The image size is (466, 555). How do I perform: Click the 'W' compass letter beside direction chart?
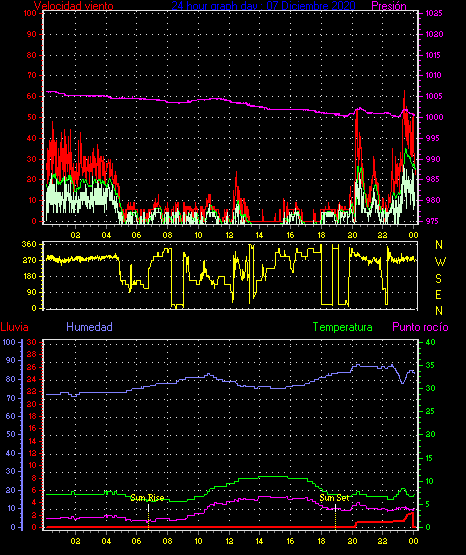coord(440,262)
